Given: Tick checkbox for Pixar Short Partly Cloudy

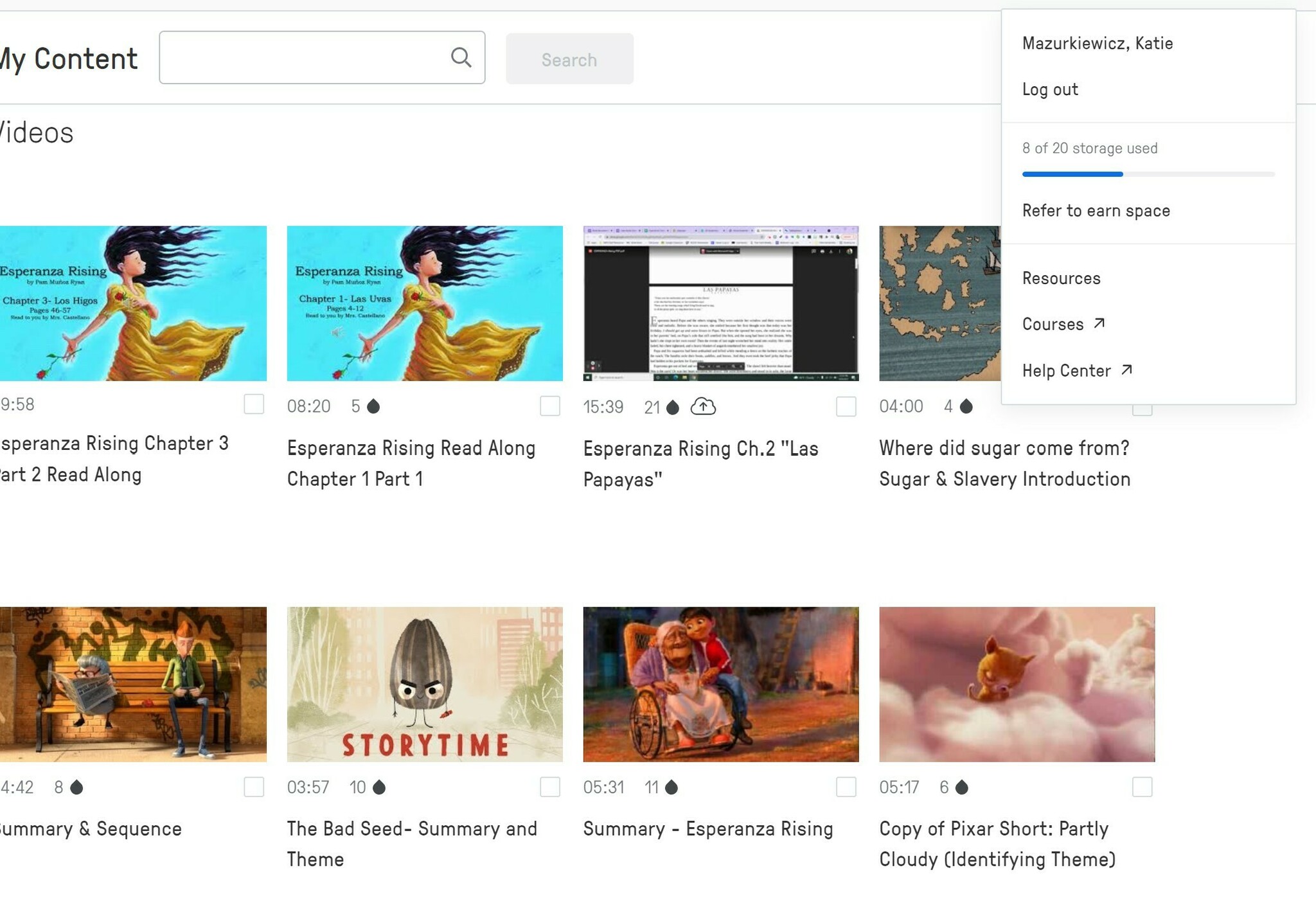Looking at the screenshot, I should (1142, 787).
